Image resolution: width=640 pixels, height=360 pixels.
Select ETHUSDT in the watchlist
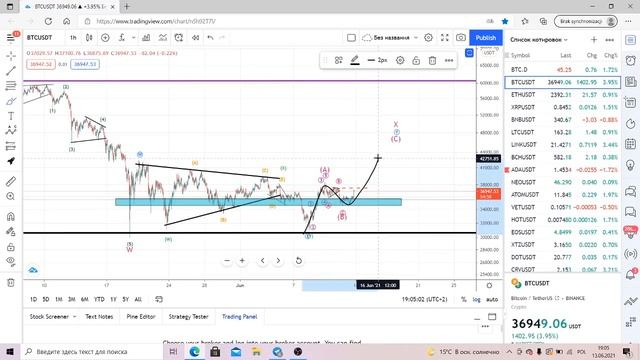[563, 95]
